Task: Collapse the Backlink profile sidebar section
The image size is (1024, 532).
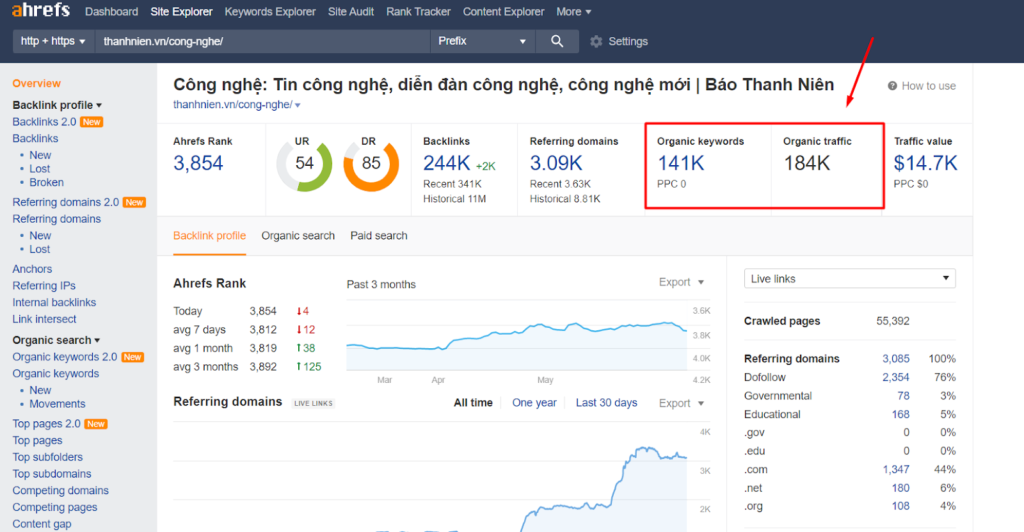Action: tap(57, 105)
